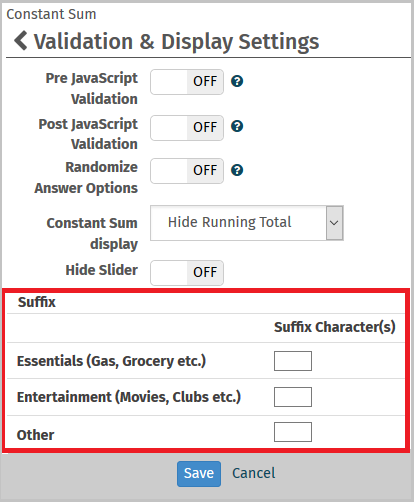Toggle Pre JavaScript Validation switch
This screenshot has height=502, width=414.
[x=187, y=82]
